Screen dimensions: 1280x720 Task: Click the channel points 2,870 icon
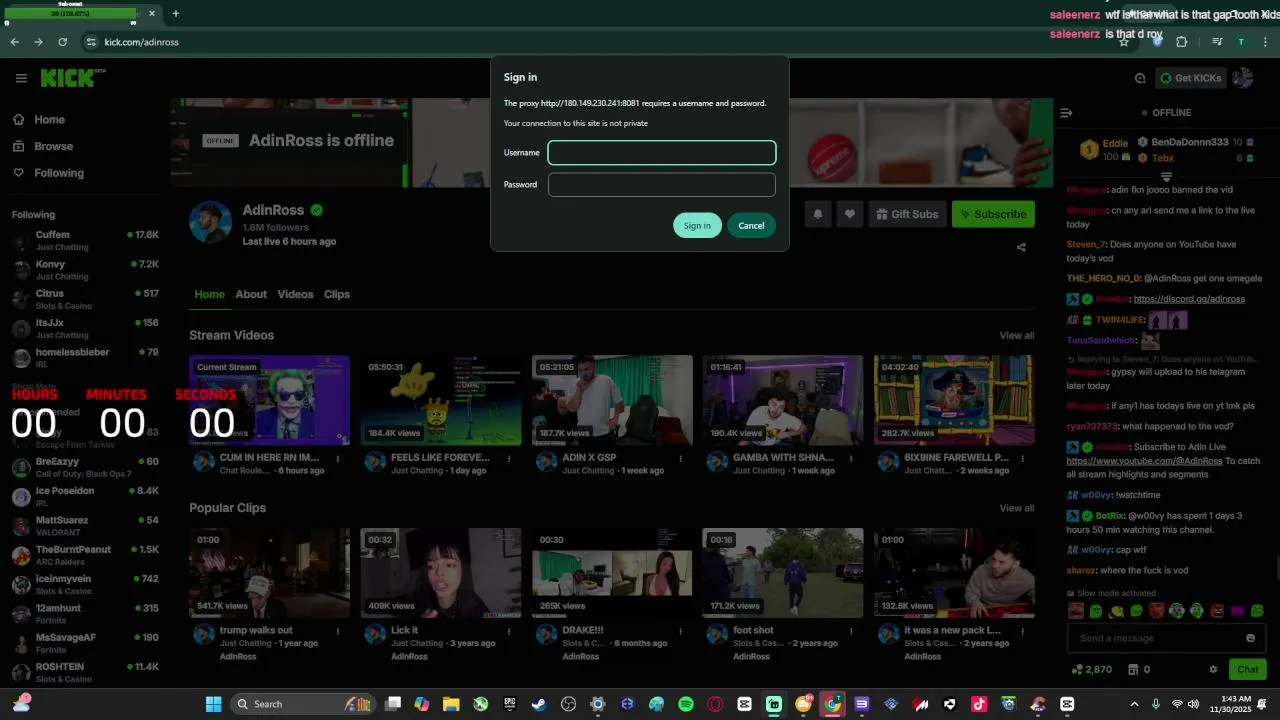1078,669
